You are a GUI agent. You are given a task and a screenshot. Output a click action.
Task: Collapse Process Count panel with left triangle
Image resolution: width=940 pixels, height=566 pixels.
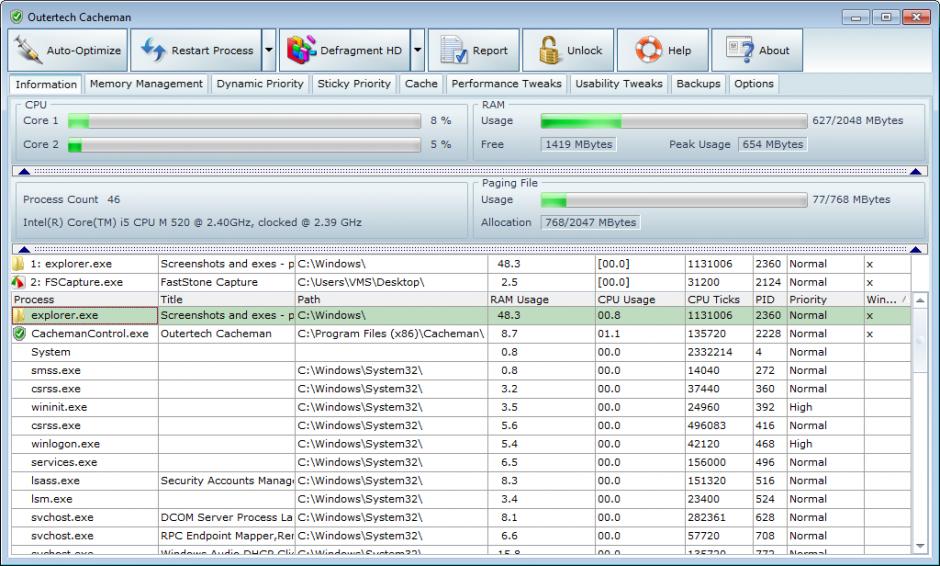click(24, 249)
